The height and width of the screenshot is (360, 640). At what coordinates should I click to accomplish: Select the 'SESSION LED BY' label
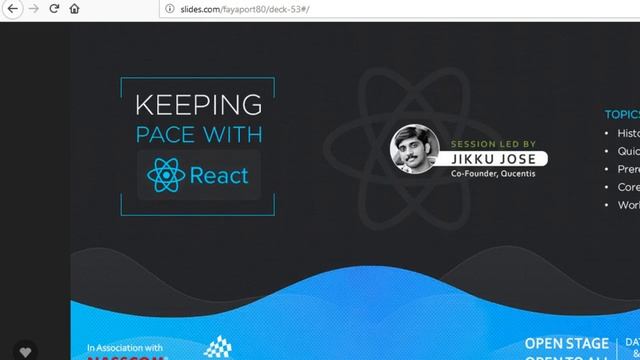493,144
